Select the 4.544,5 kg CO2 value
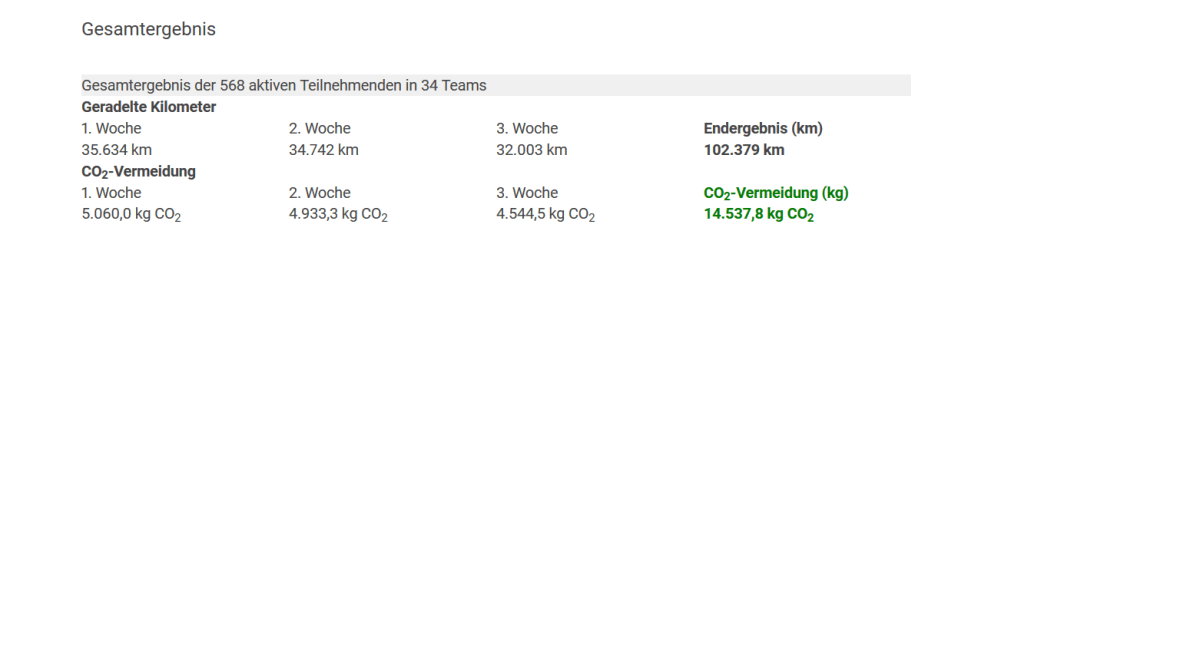1180x663 pixels. pyautogui.click(x=545, y=215)
